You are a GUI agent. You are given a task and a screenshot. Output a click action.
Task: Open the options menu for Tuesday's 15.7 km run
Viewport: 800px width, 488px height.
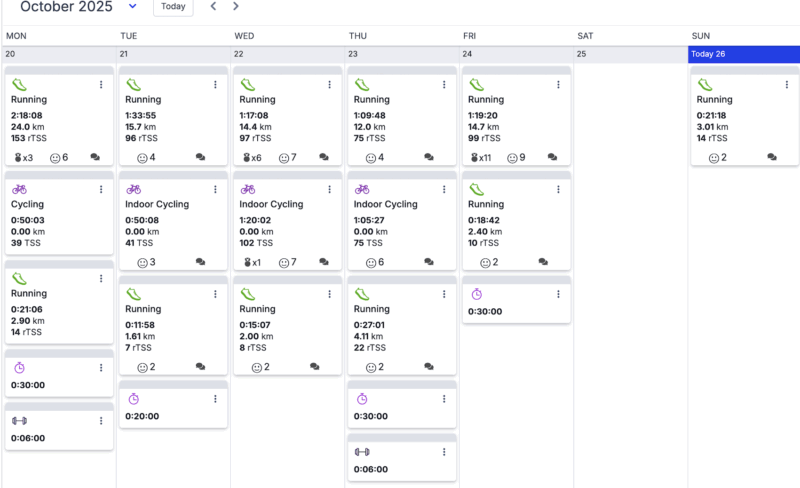tap(215, 85)
